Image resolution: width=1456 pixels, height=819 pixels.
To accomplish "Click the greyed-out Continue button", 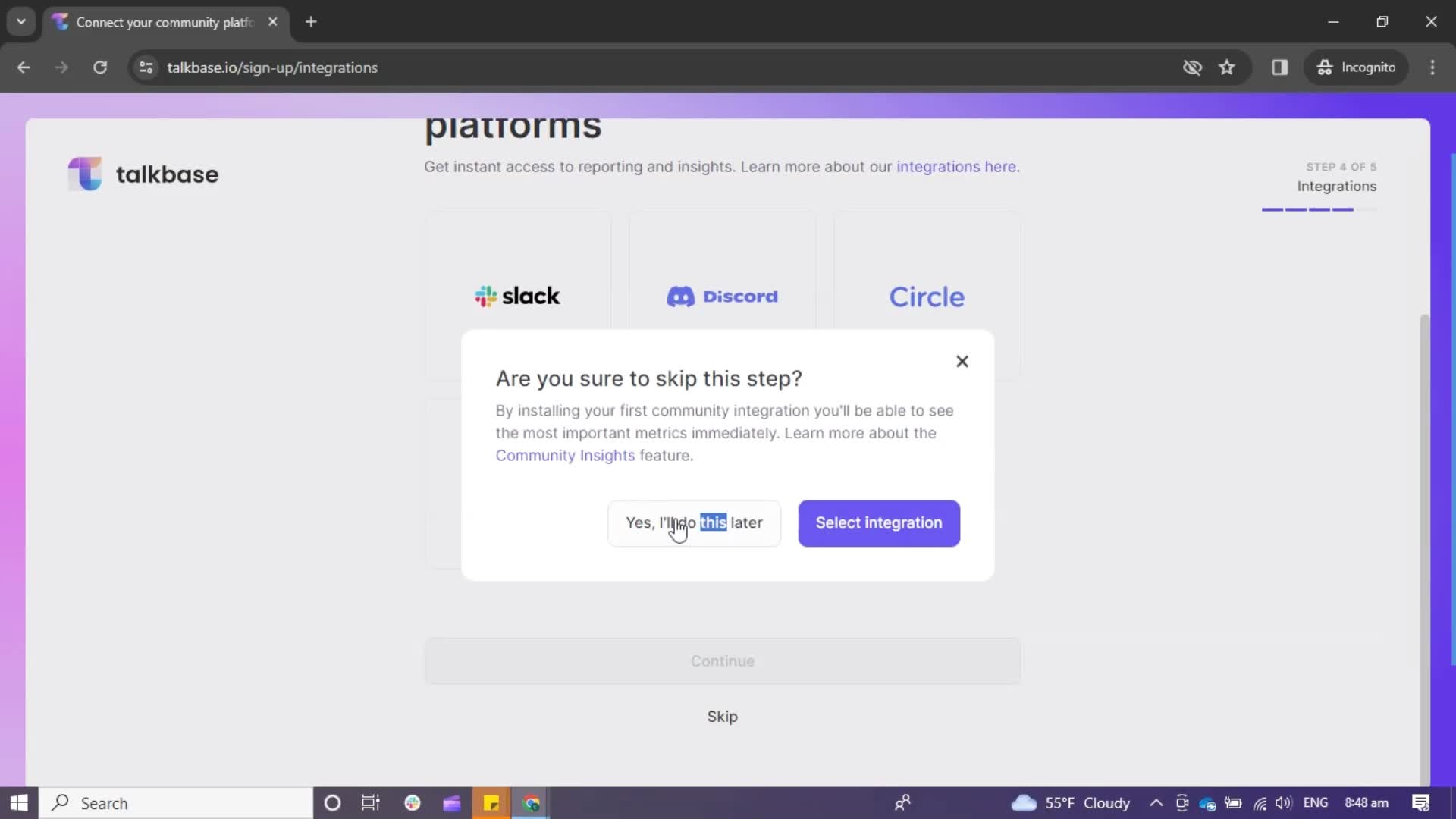I will 722,660.
